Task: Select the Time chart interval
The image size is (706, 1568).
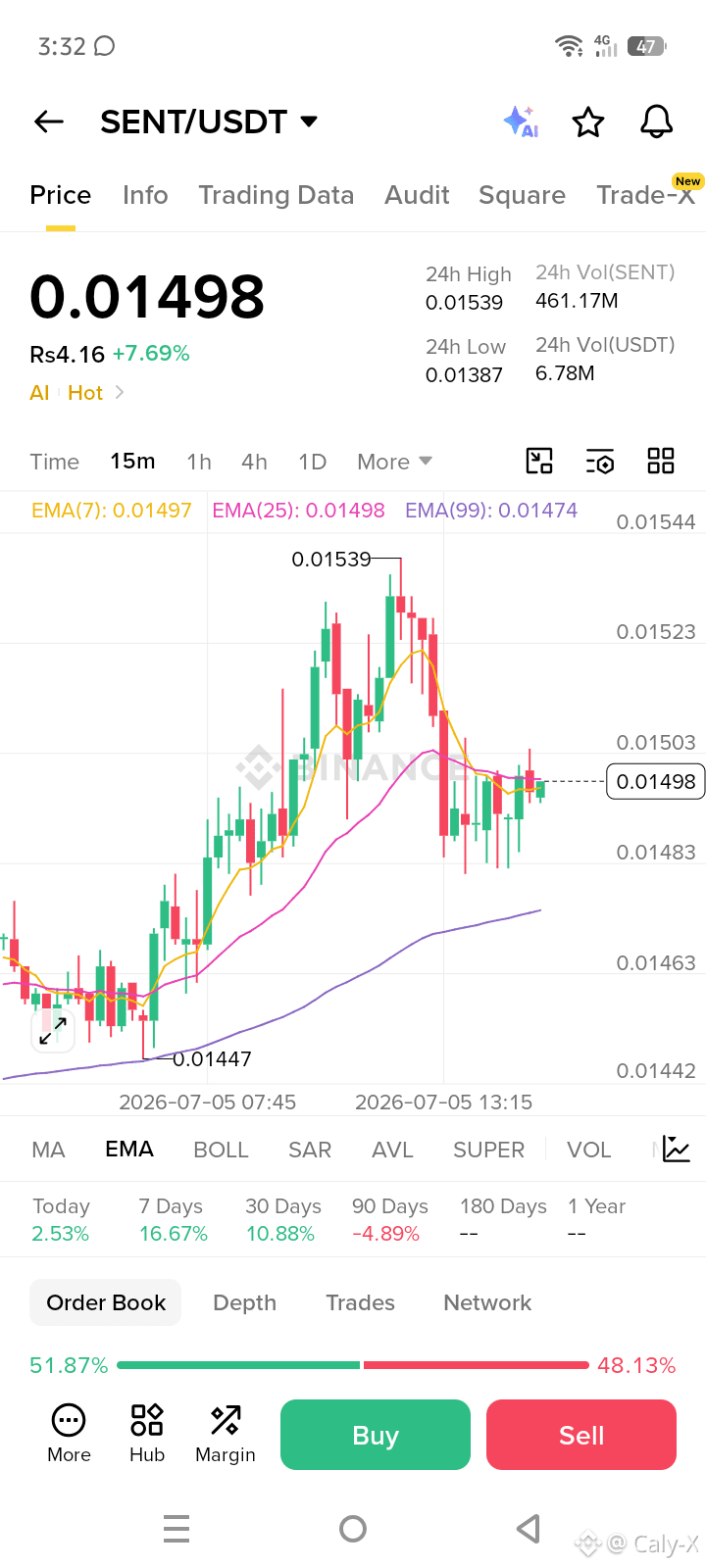Action: [x=55, y=462]
